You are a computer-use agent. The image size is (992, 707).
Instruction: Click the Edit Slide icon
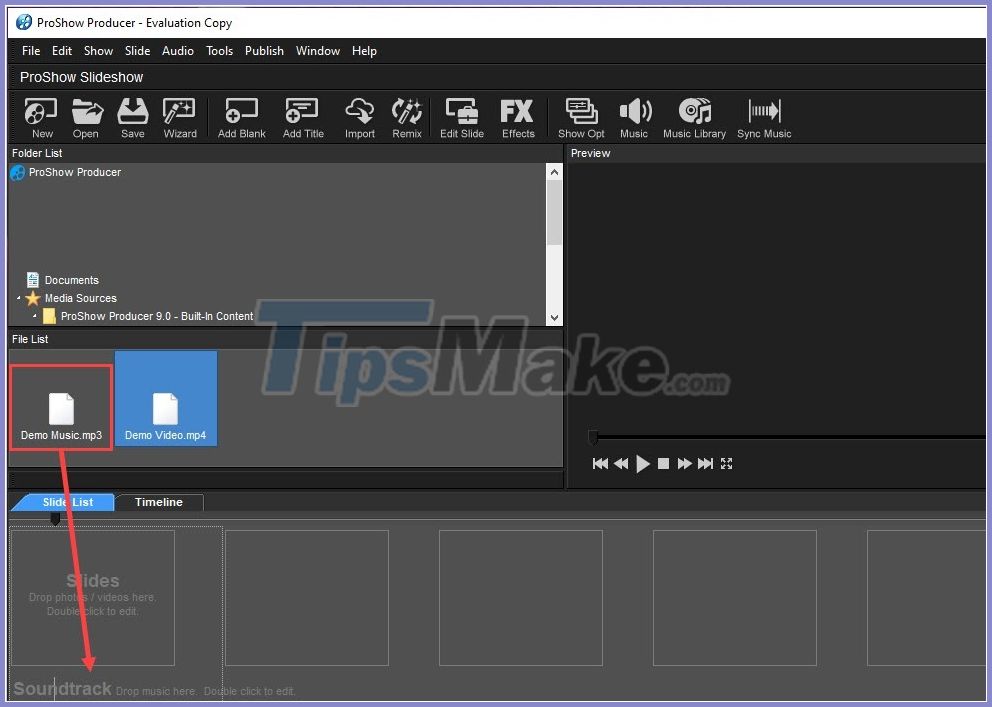coord(461,117)
